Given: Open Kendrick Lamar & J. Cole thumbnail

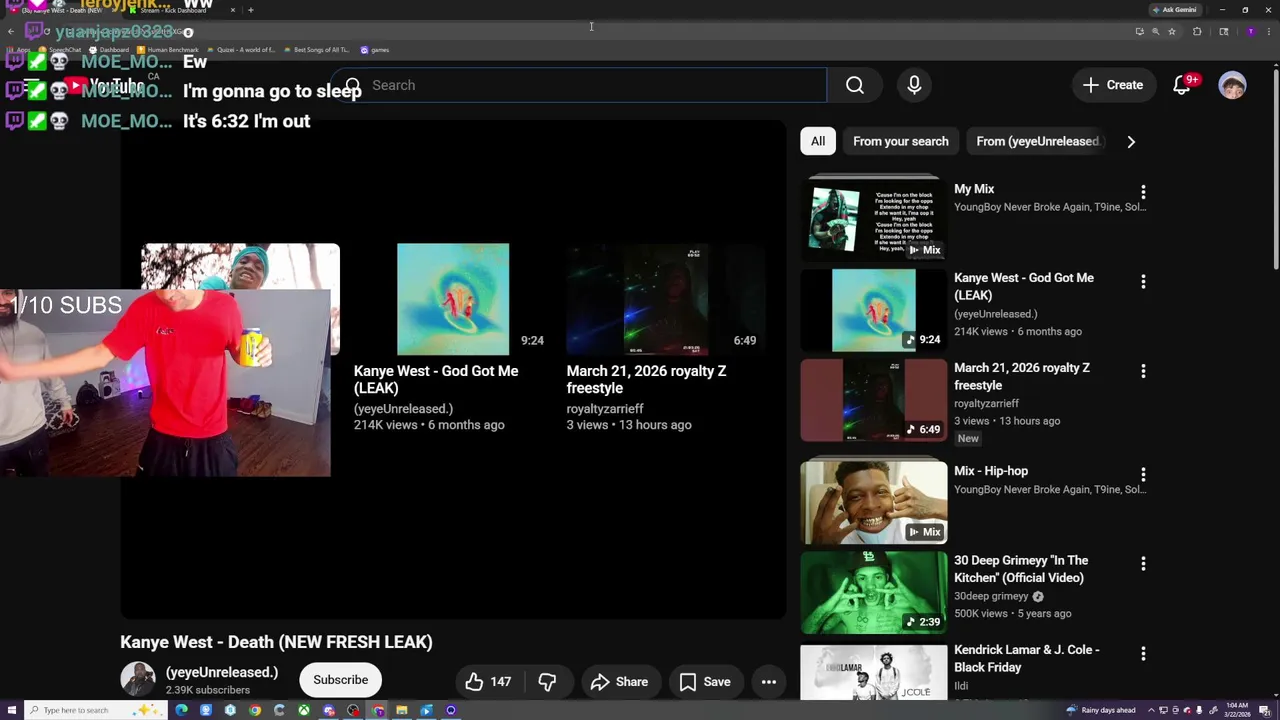Looking at the screenshot, I should pos(874,672).
